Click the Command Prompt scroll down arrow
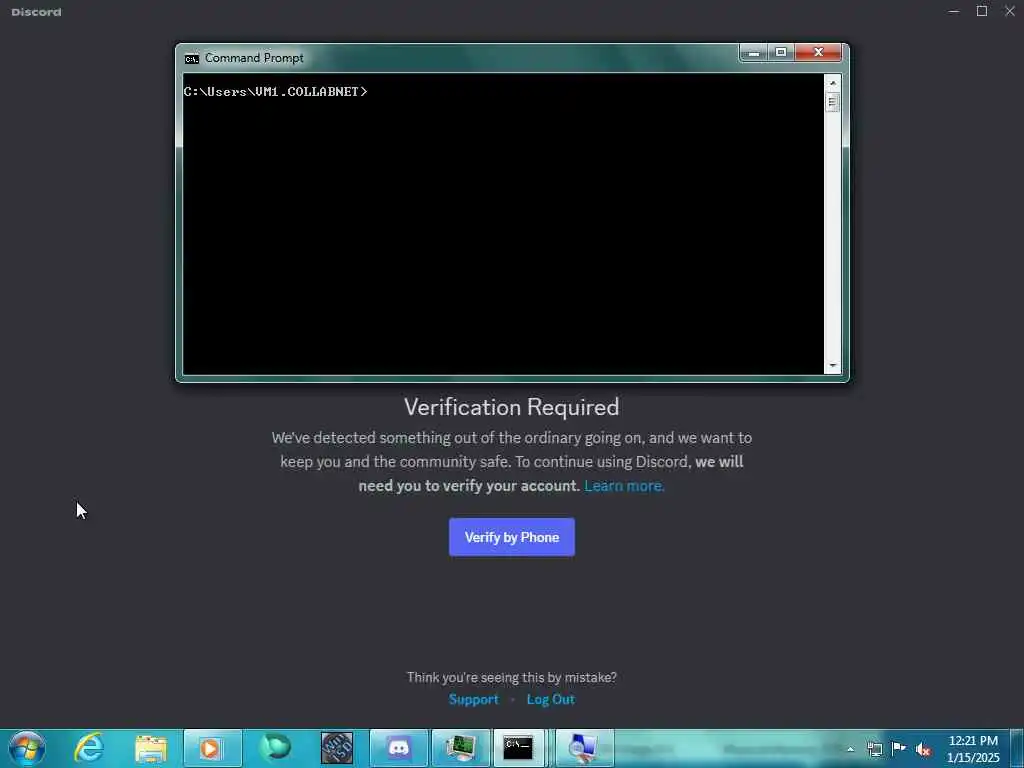The height and width of the screenshot is (768, 1024). pos(833,366)
